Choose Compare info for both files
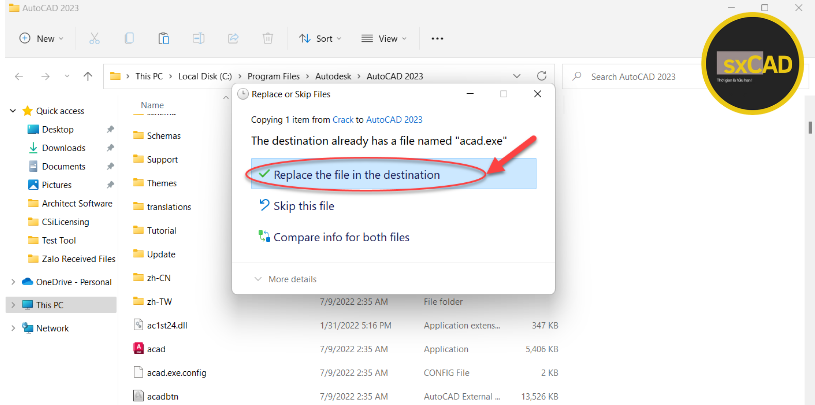The height and width of the screenshot is (405, 815). pos(334,237)
